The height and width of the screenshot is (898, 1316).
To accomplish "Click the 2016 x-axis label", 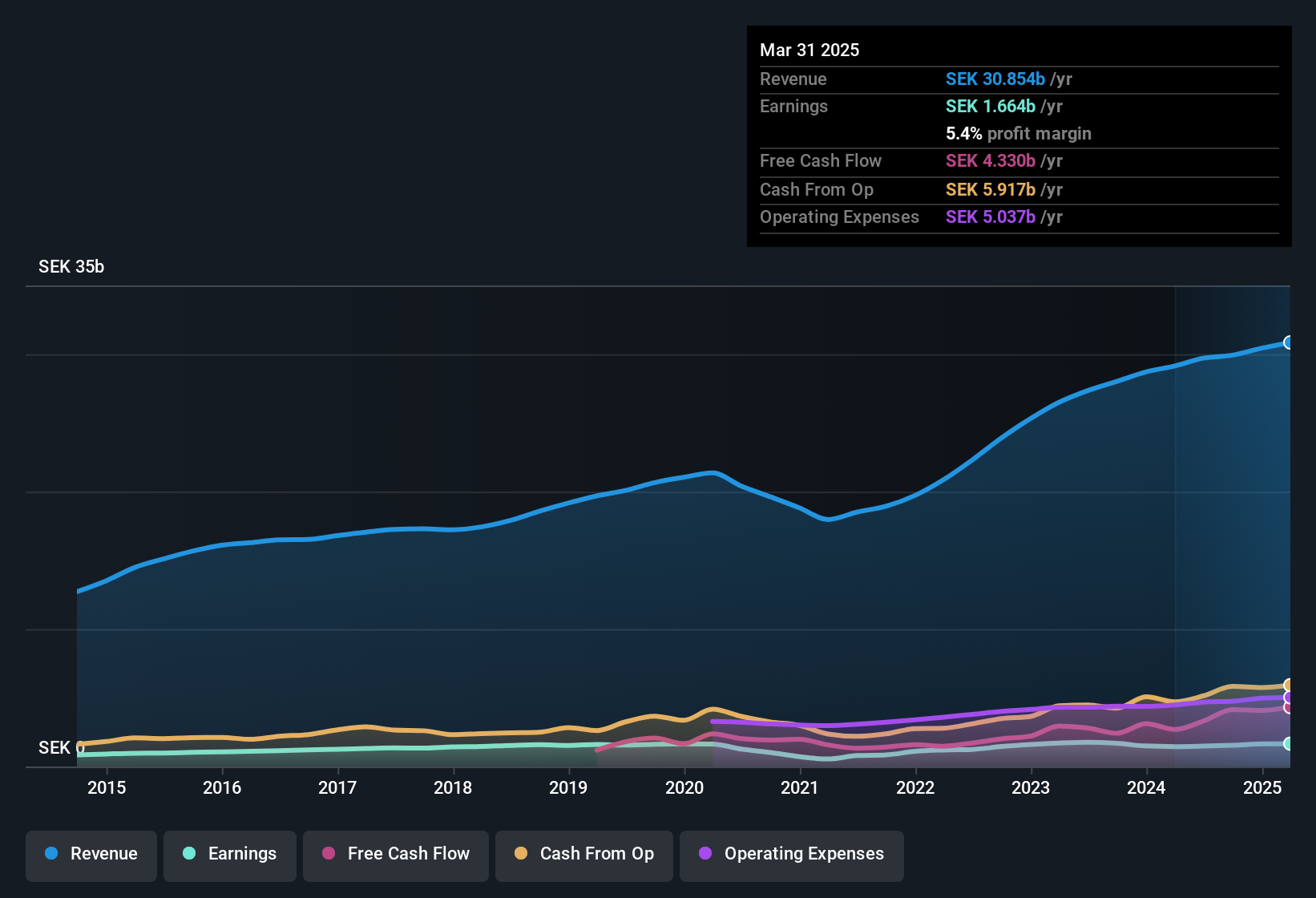I will click(x=222, y=787).
